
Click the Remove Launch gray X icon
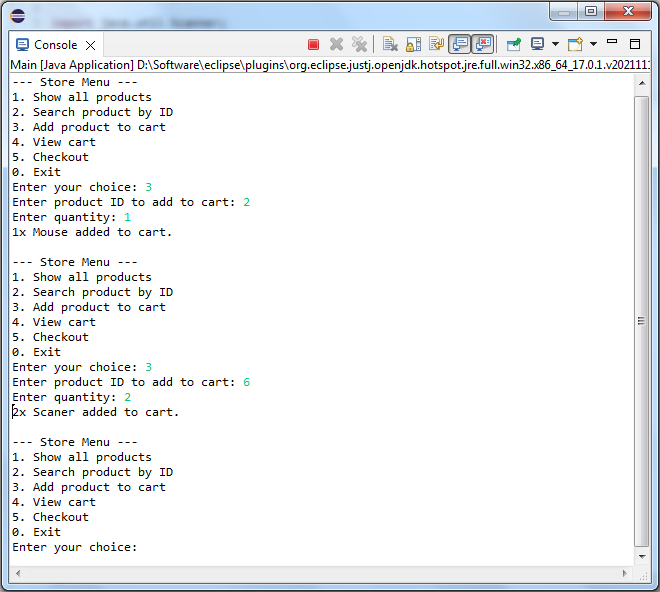[x=337, y=45]
